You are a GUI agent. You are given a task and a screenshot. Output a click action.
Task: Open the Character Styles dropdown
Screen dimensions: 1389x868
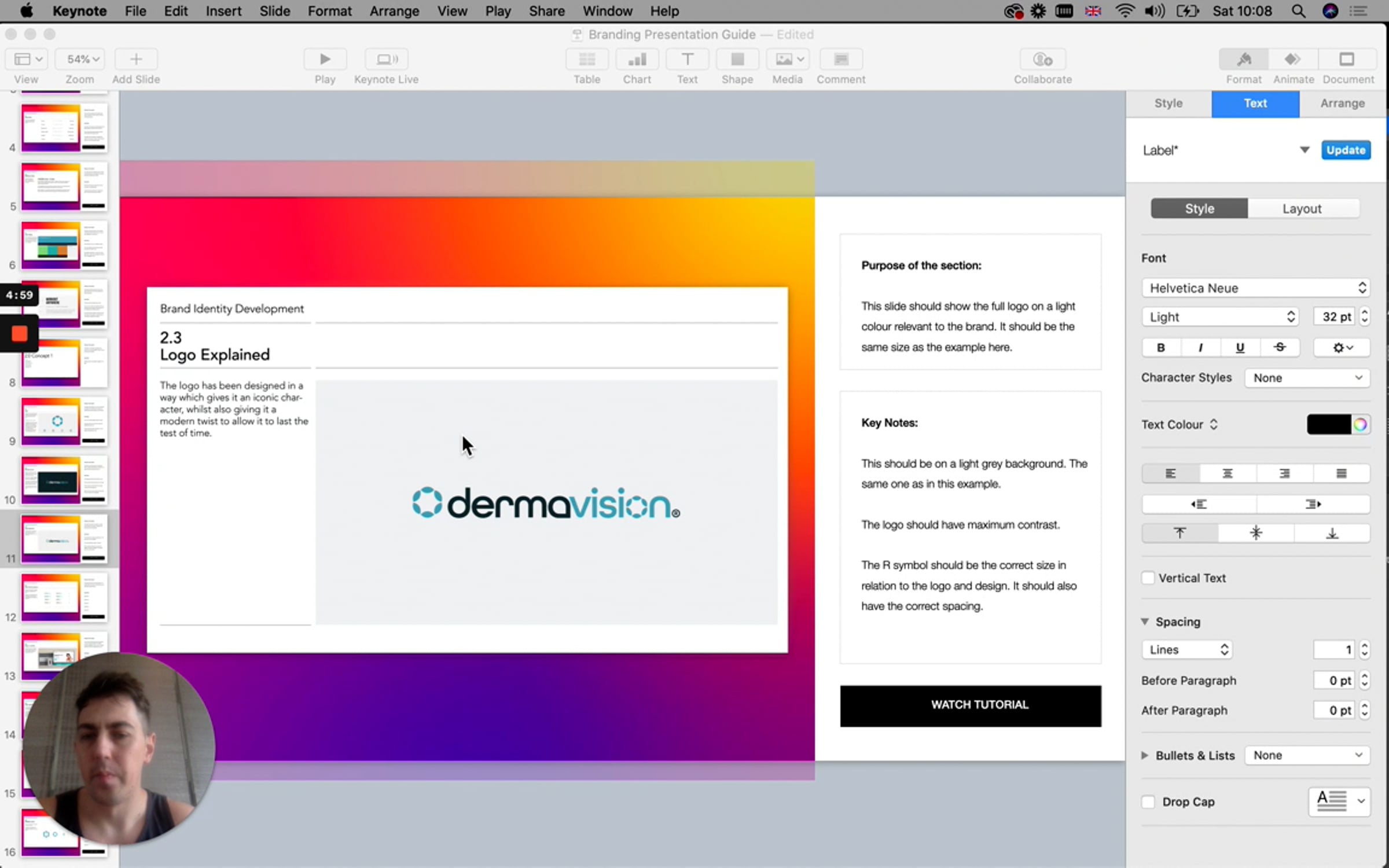click(1307, 378)
